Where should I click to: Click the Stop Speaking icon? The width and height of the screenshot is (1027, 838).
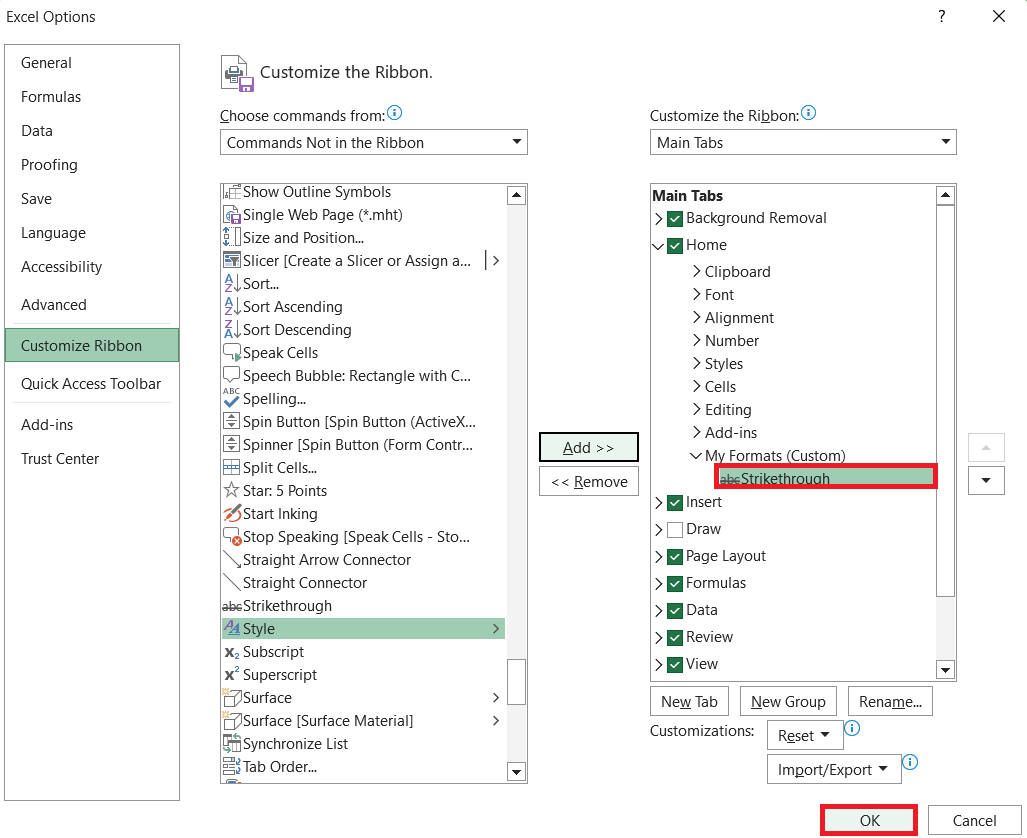232,536
